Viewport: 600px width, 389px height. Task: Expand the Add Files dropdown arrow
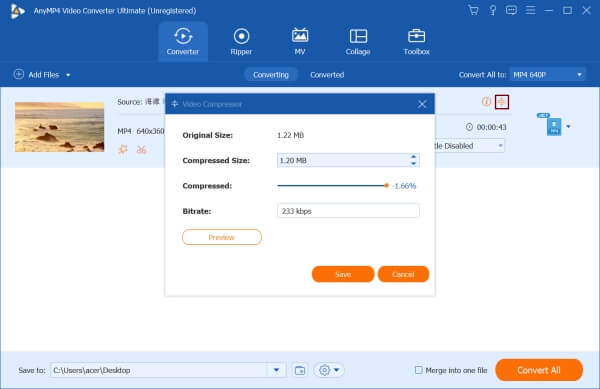tap(68, 75)
